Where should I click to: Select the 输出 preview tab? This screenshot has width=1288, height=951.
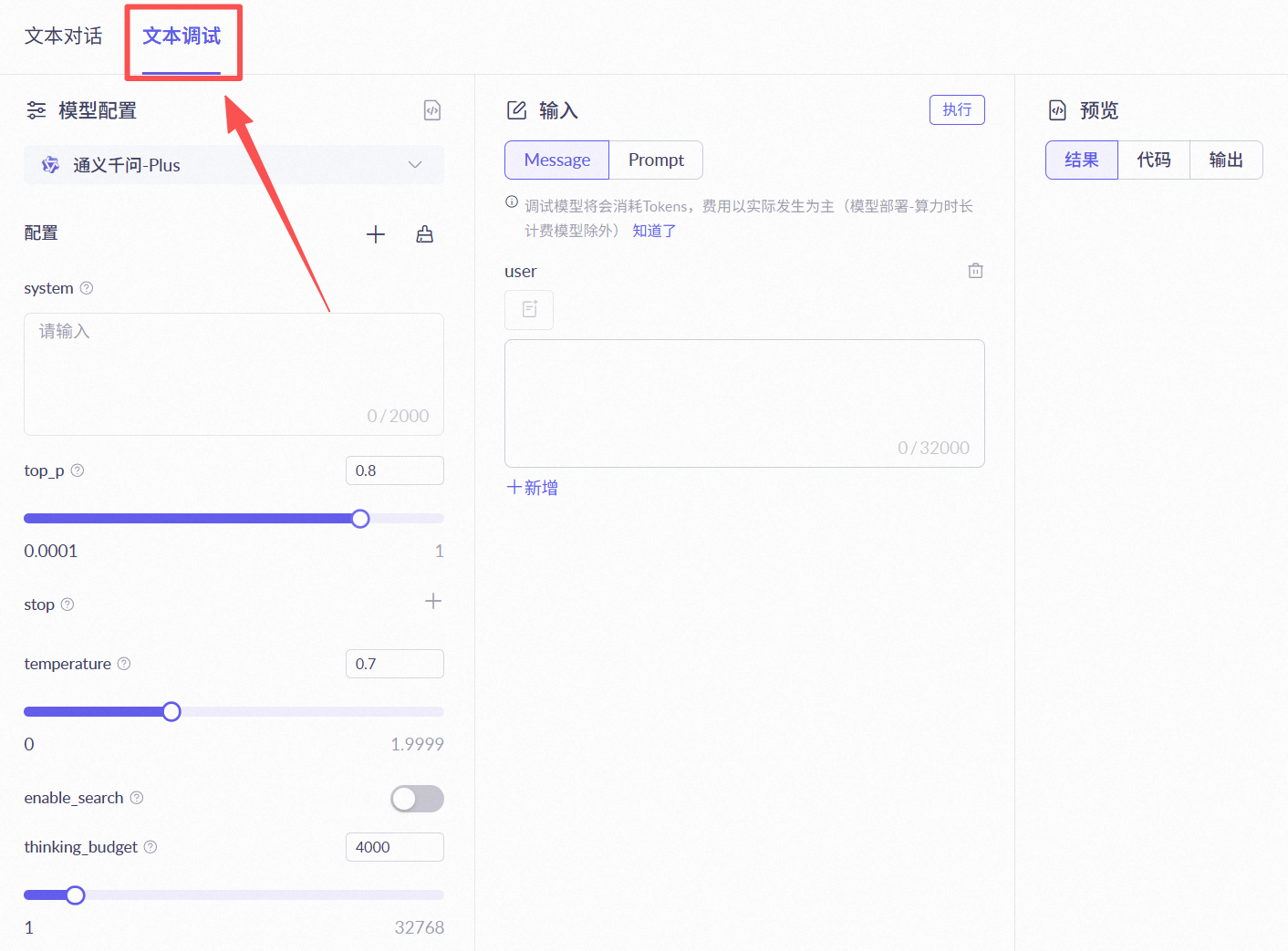click(1226, 160)
